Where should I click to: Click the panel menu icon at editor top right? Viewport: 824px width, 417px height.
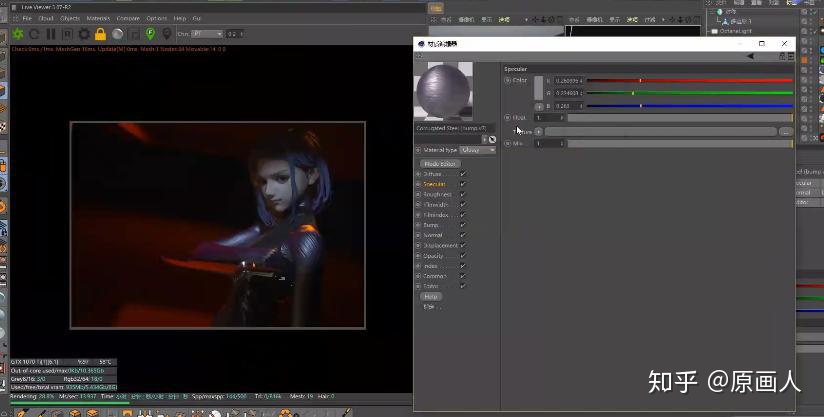click(x=791, y=56)
